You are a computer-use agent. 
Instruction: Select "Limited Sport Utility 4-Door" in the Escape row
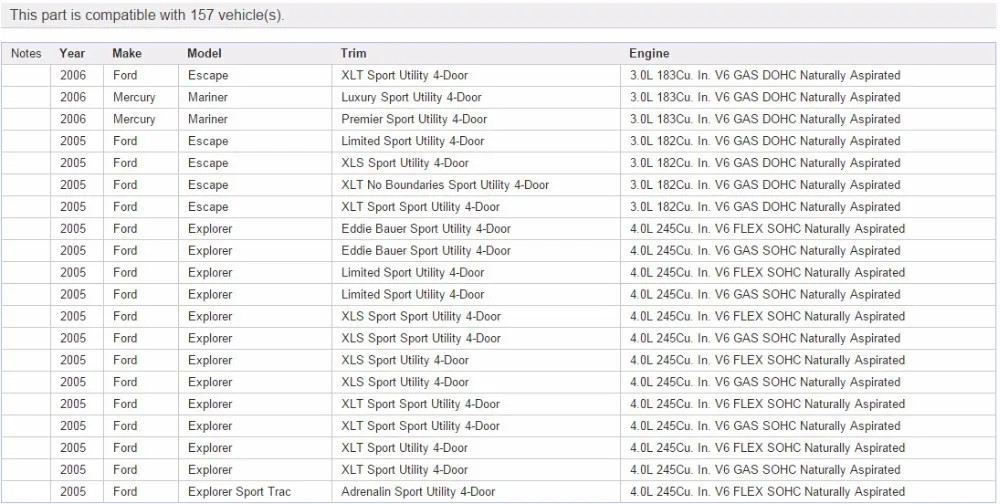tap(413, 141)
